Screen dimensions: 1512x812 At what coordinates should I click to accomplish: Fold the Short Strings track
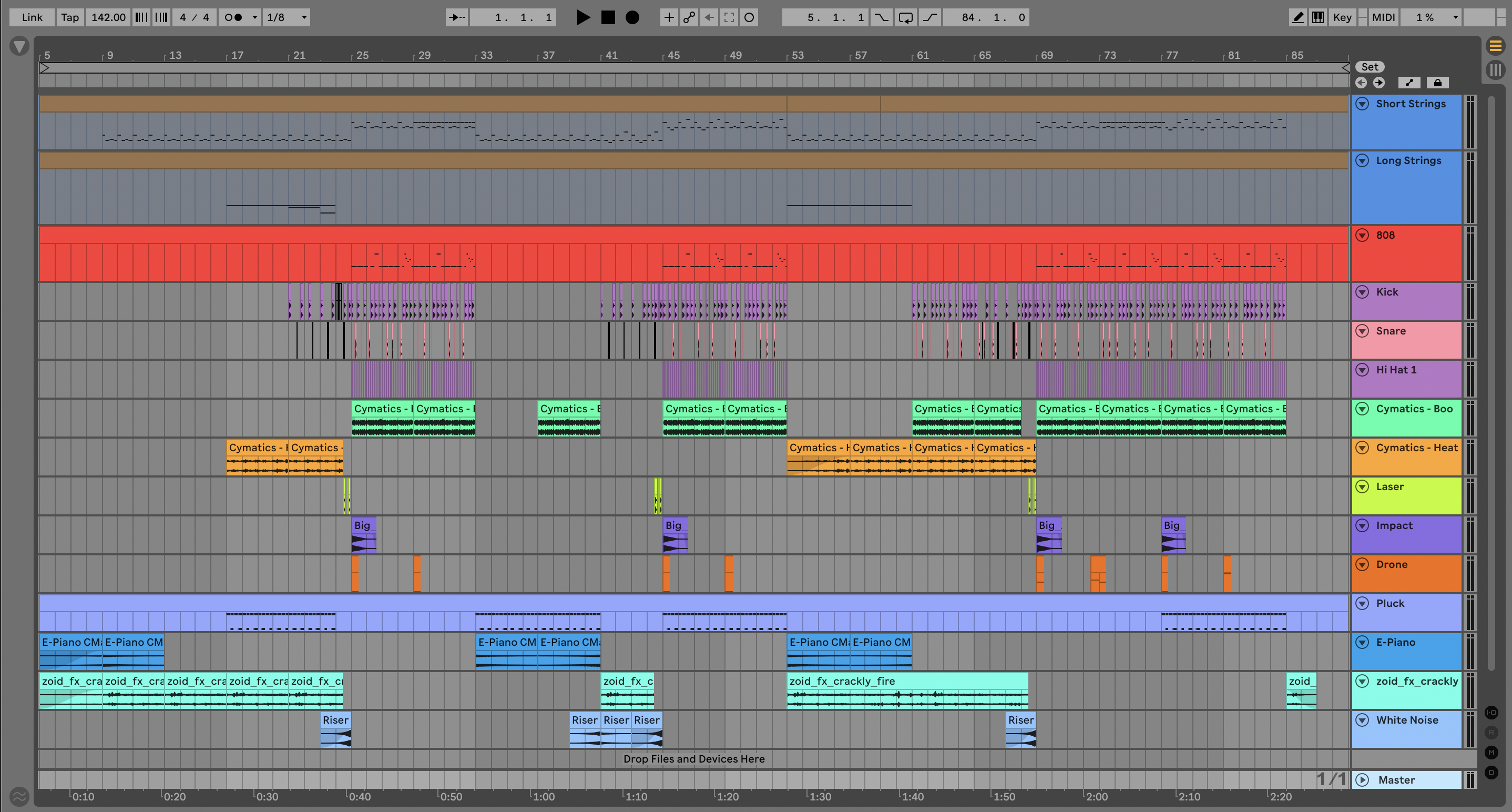click(1362, 104)
